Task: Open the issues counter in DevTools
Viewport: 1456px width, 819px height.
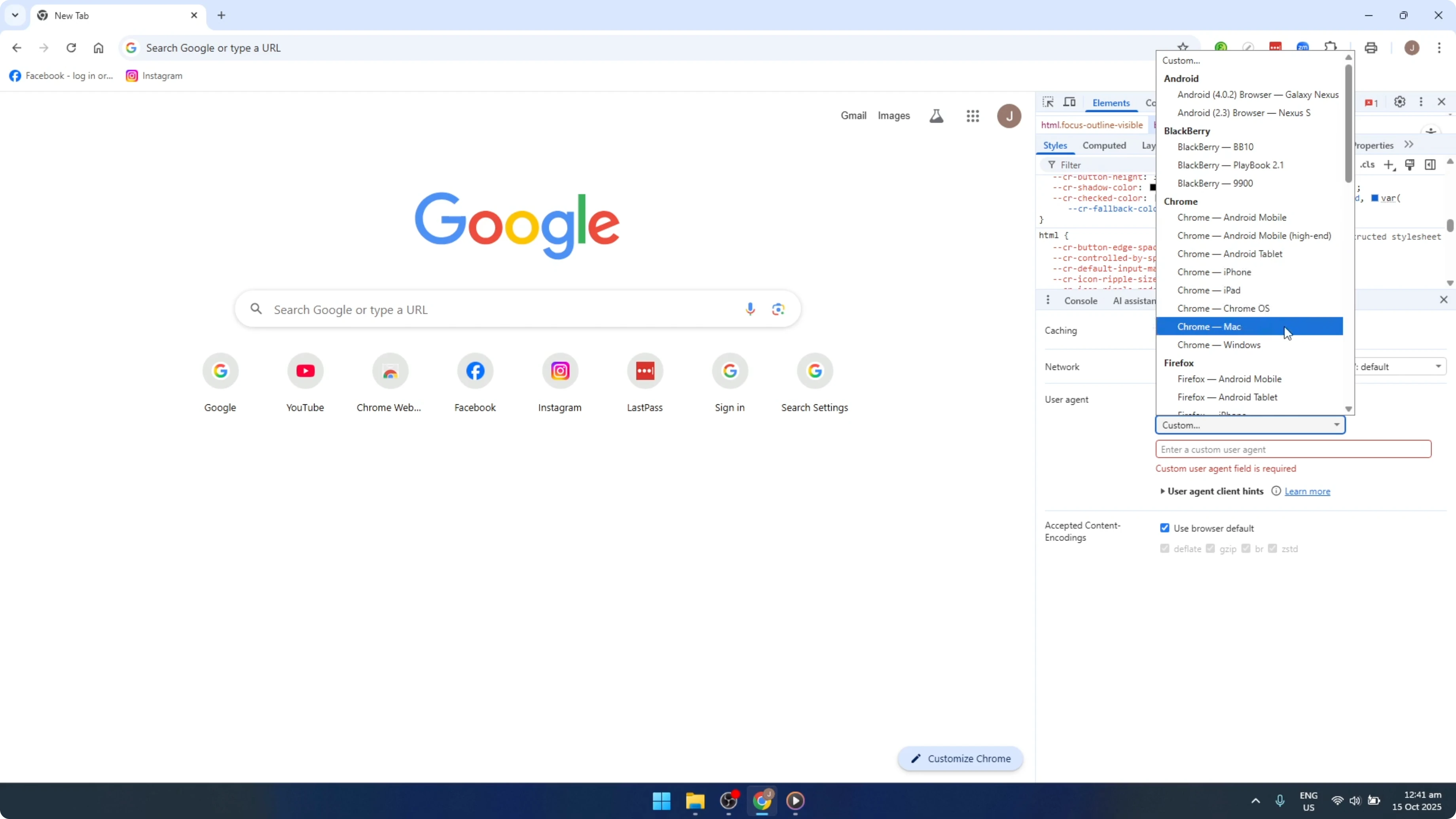Action: (1371, 102)
